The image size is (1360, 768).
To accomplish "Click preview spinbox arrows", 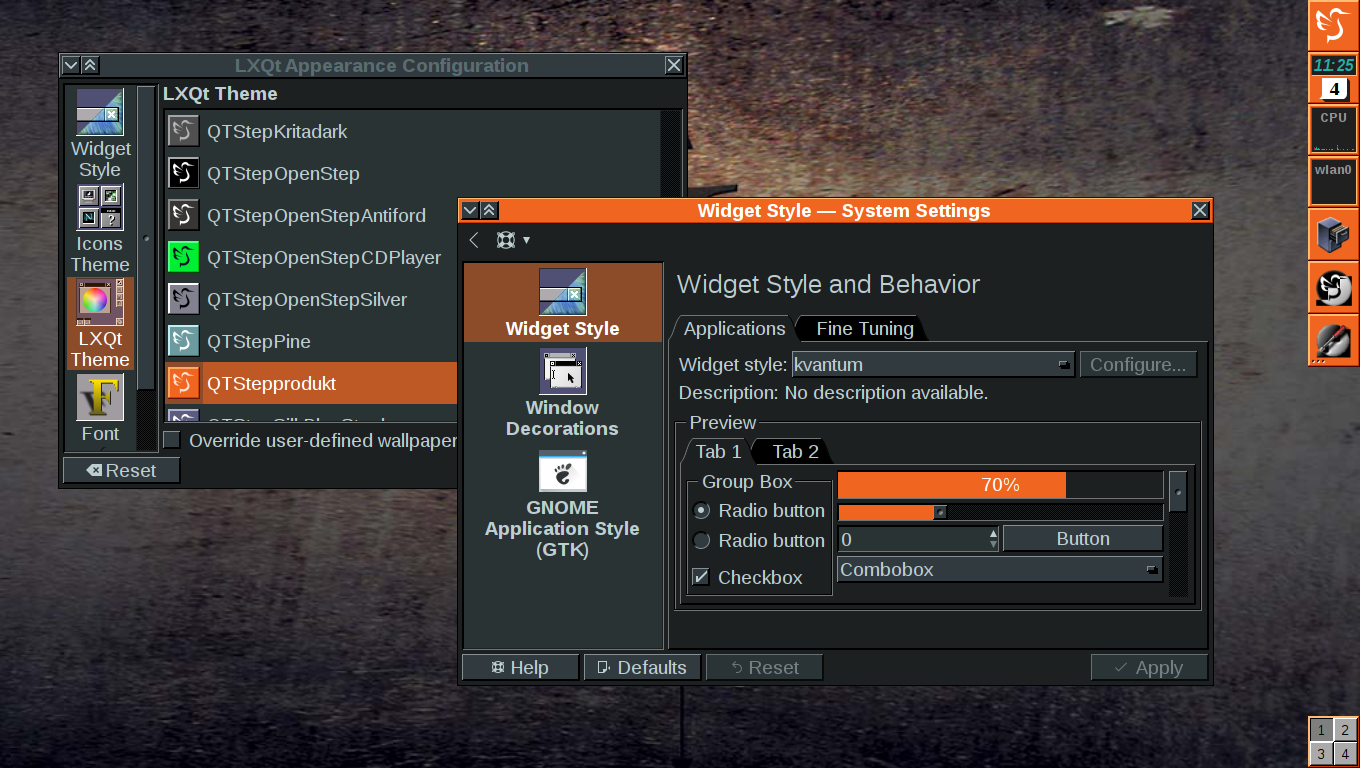I will (x=993, y=539).
